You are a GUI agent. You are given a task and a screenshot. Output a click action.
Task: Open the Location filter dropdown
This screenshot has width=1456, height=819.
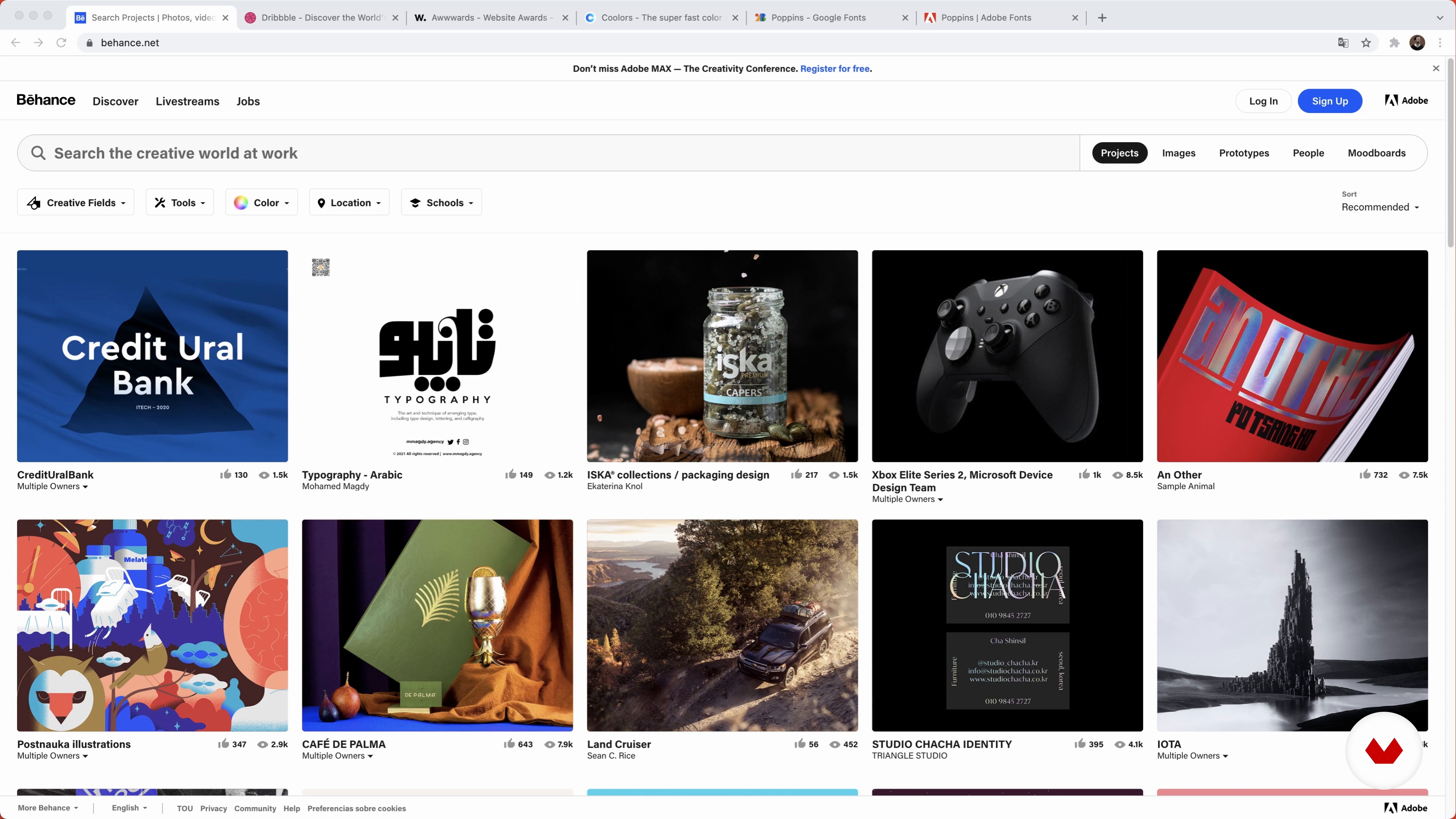[x=349, y=202]
